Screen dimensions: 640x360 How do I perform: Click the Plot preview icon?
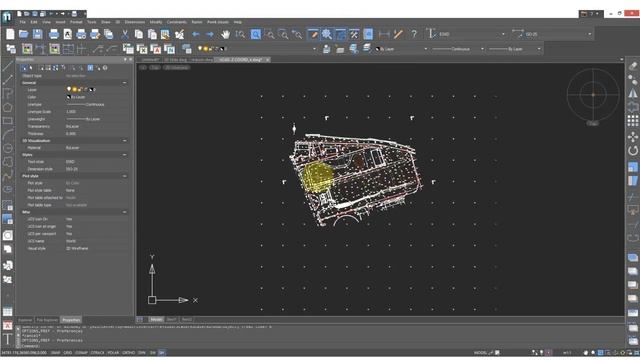click(x=68, y=34)
